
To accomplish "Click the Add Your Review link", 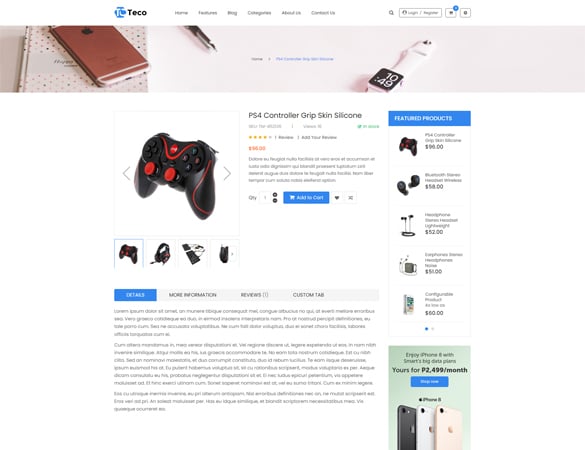I will pos(319,137).
